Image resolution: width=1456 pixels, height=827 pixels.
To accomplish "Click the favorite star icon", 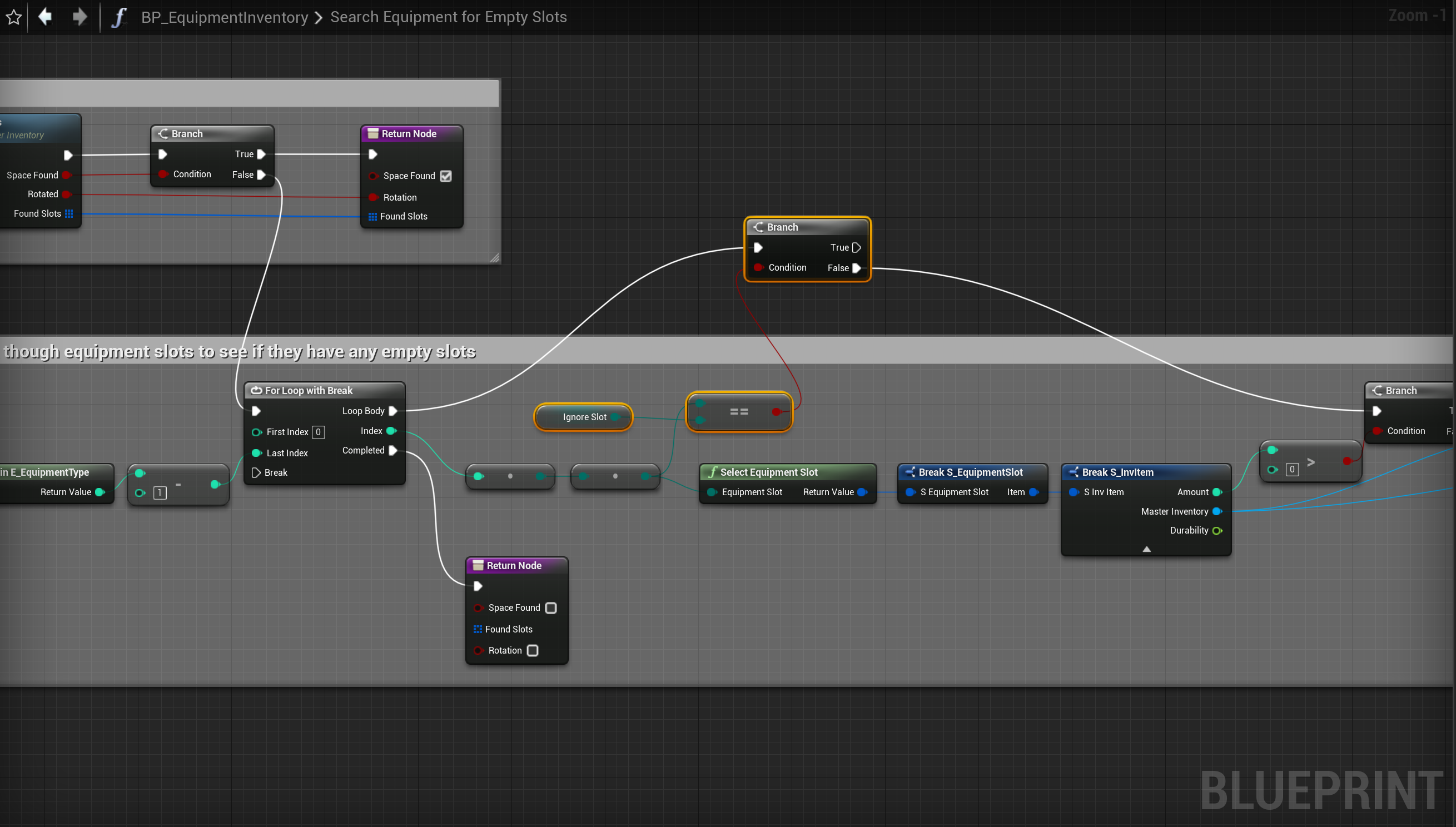I will [14, 17].
